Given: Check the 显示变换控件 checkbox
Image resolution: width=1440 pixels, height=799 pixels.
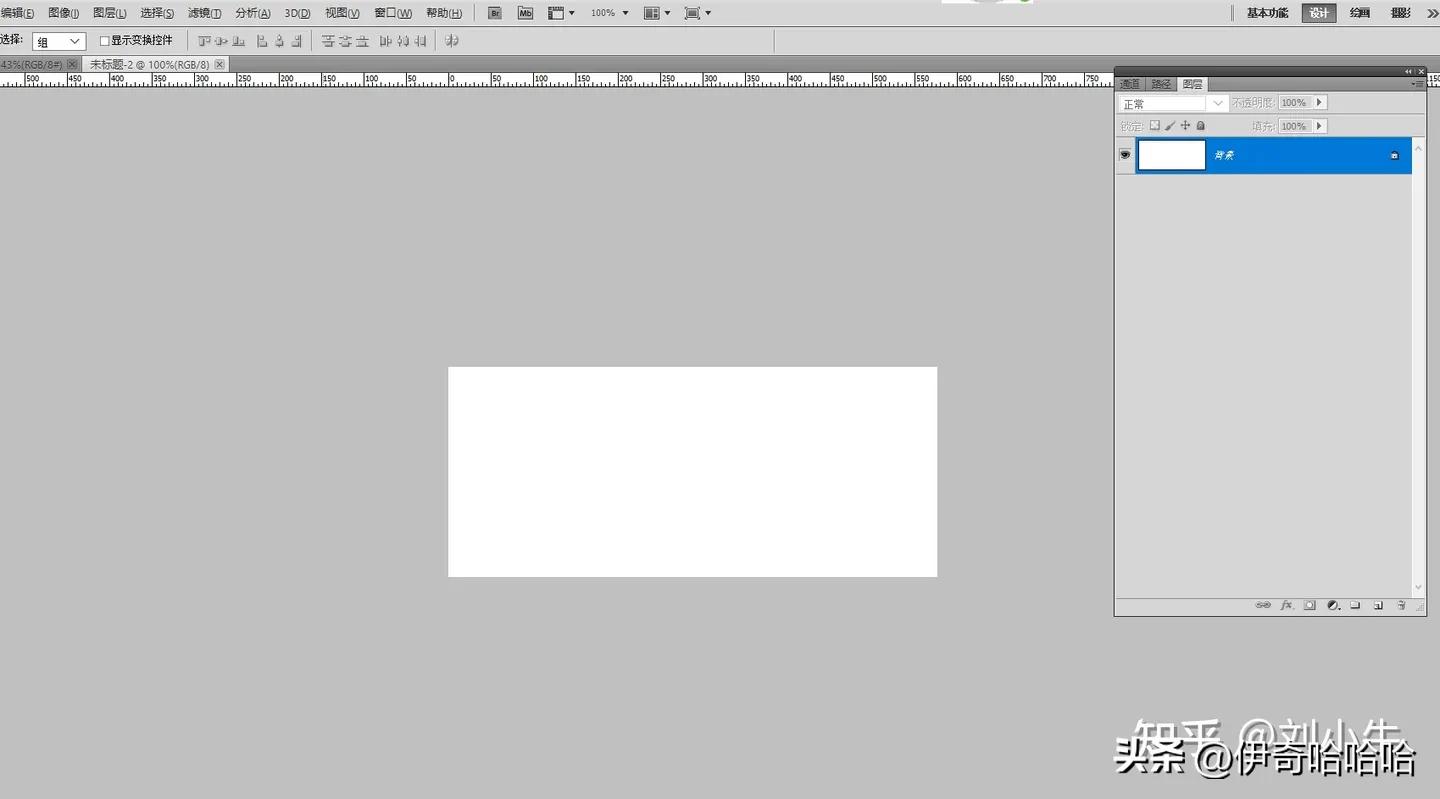Looking at the screenshot, I should 104,40.
